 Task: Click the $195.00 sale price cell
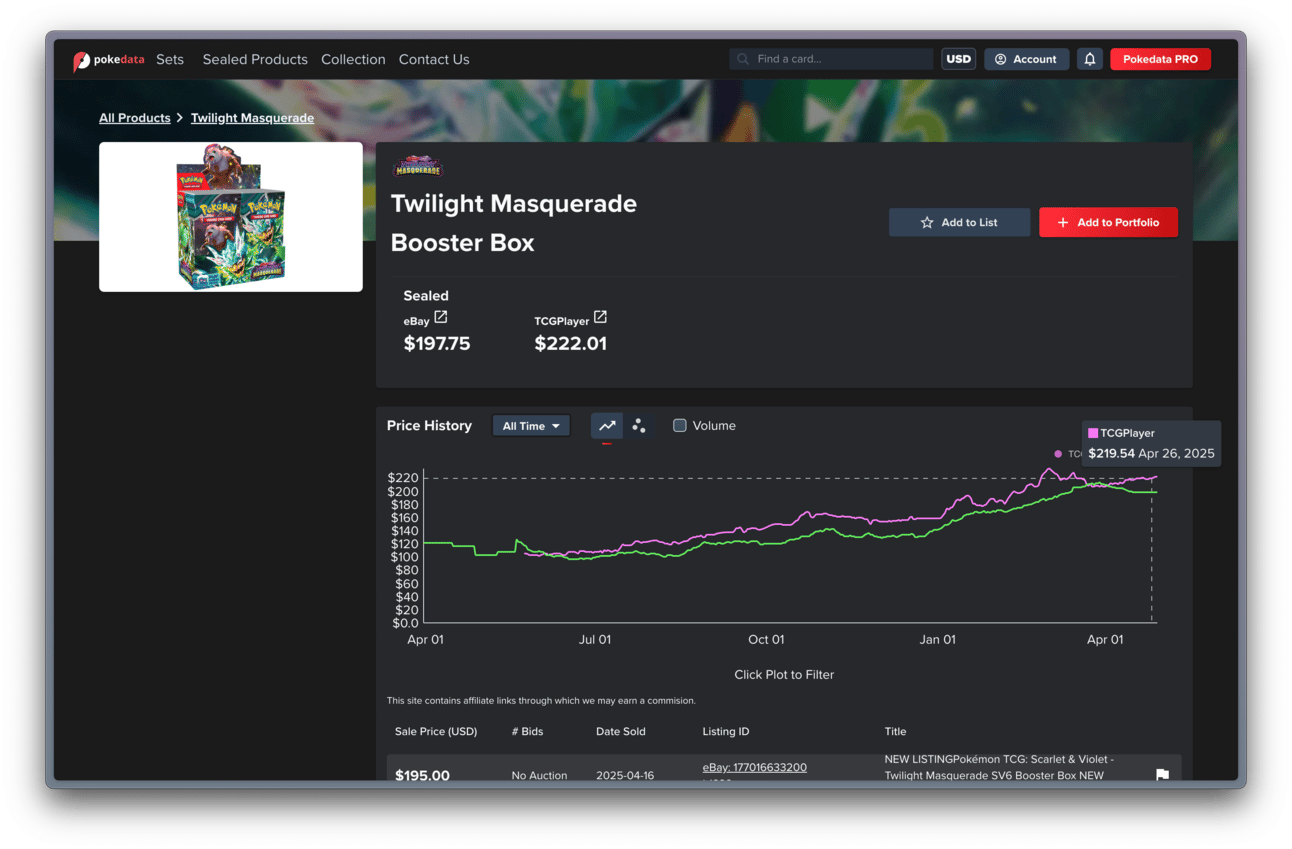pos(422,775)
